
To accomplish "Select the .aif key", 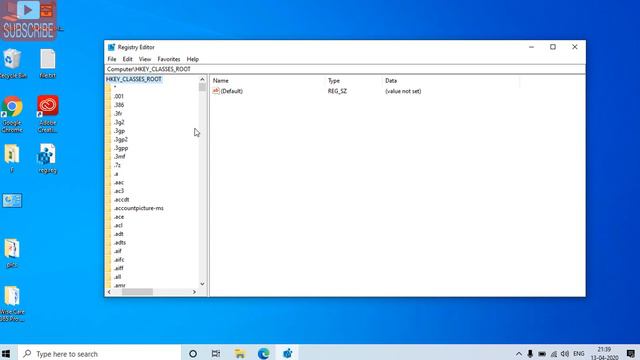I will [118, 251].
